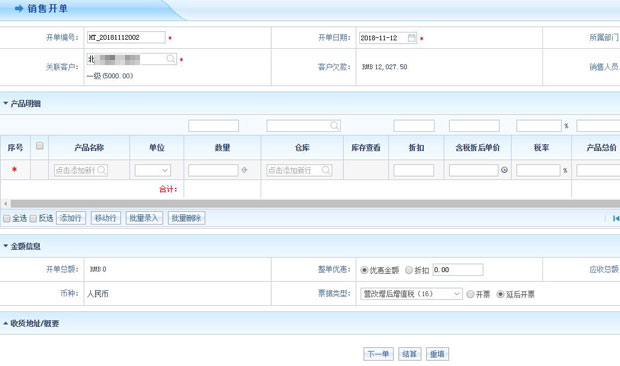Viewport: 620px width, 366px height.
Task: Click the red 合计 label
Action: [168, 189]
